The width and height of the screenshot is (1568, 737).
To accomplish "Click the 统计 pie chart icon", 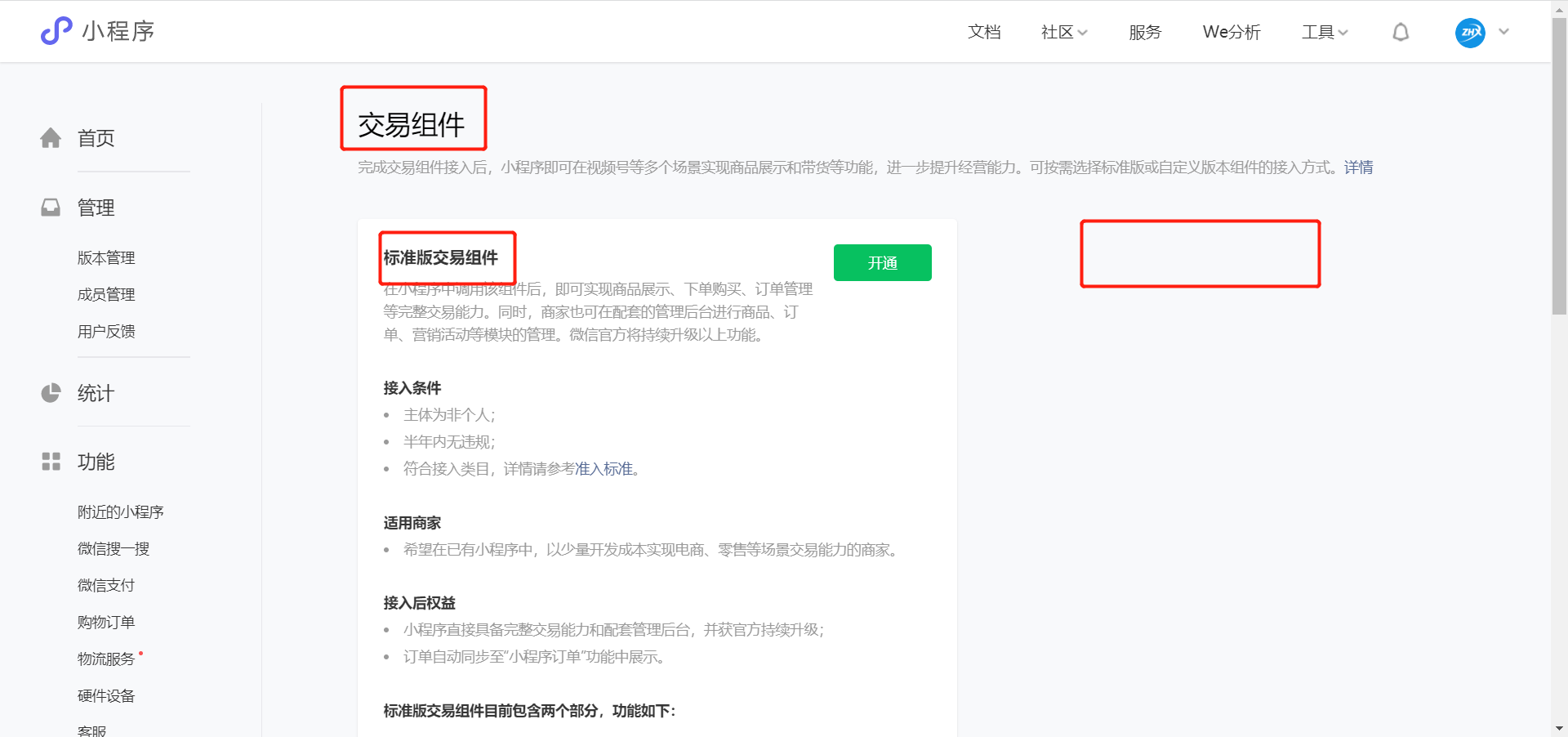I will [51, 393].
